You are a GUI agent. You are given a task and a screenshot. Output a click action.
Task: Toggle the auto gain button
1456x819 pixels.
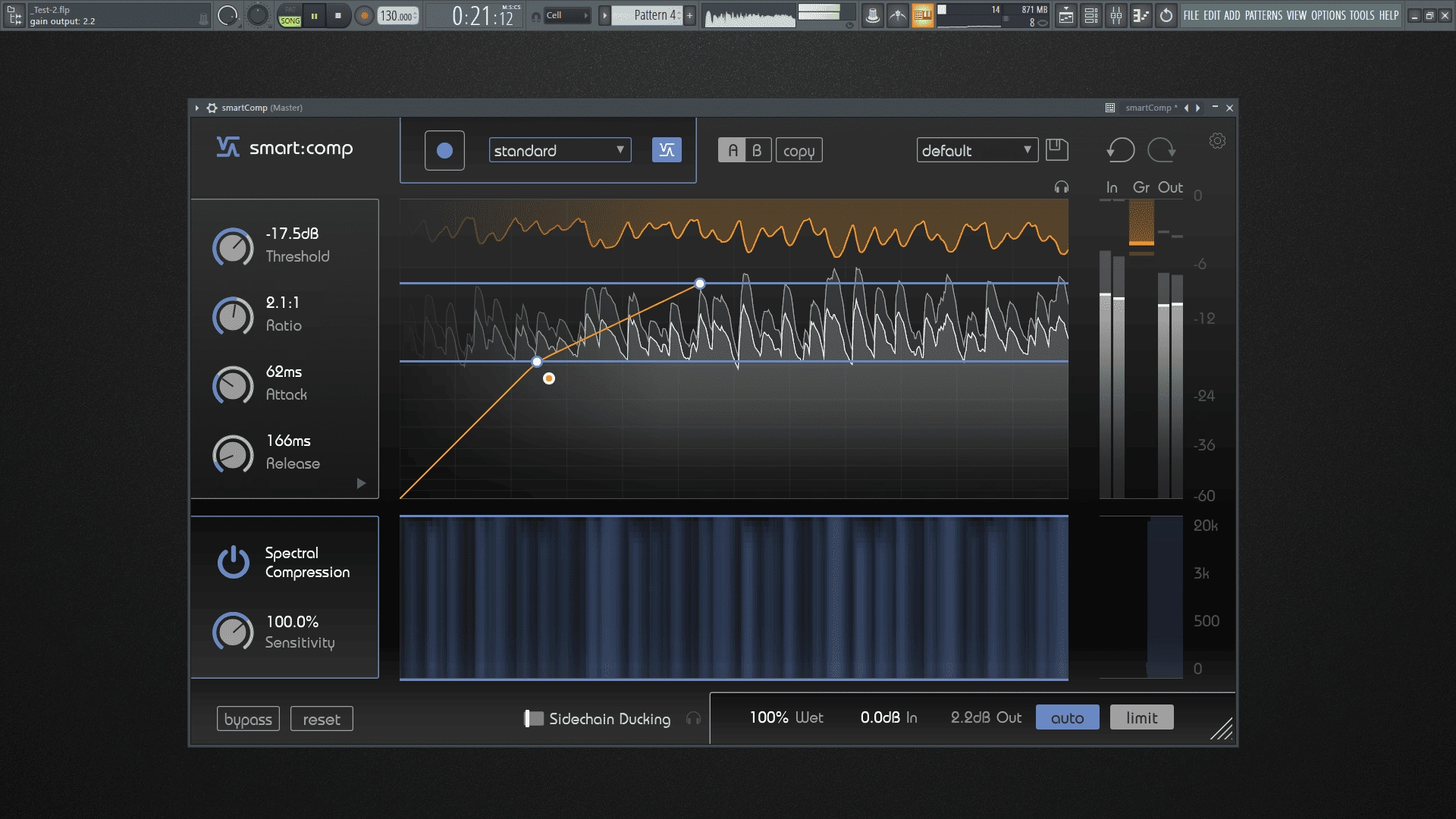pyautogui.click(x=1067, y=717)
